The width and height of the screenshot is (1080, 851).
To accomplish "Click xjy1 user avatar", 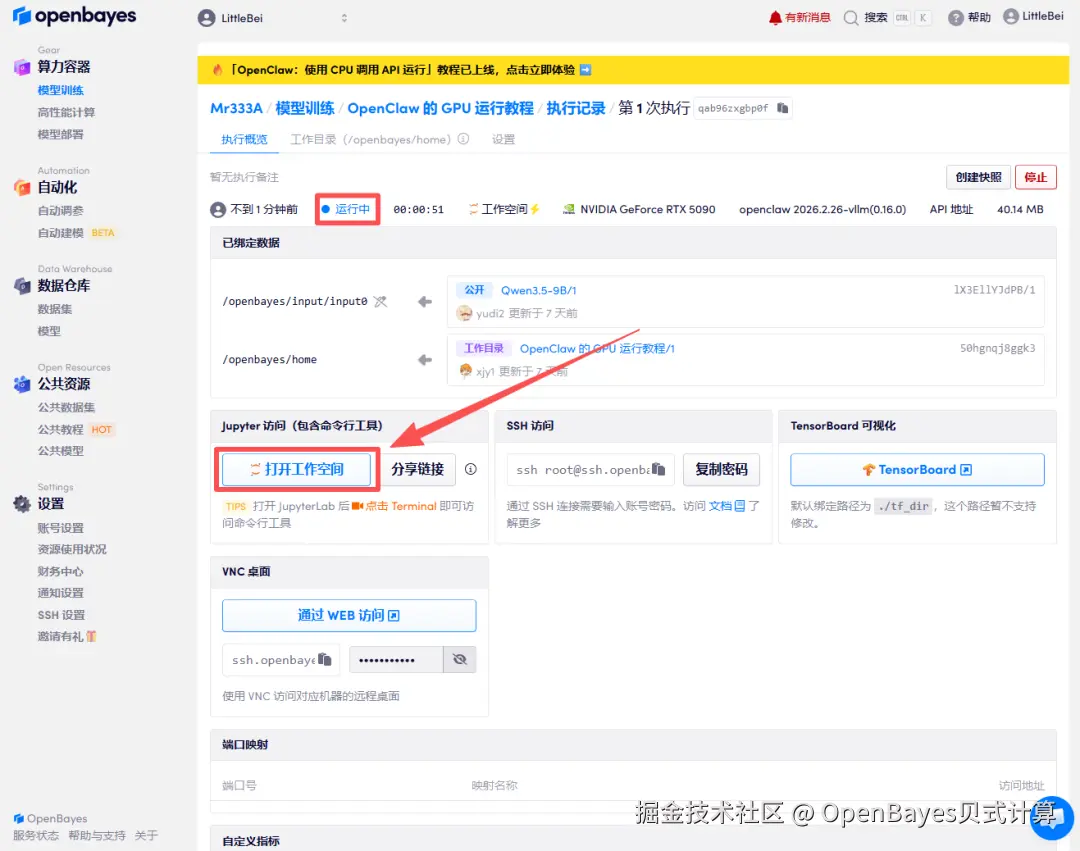I will (x=466, y=371).
